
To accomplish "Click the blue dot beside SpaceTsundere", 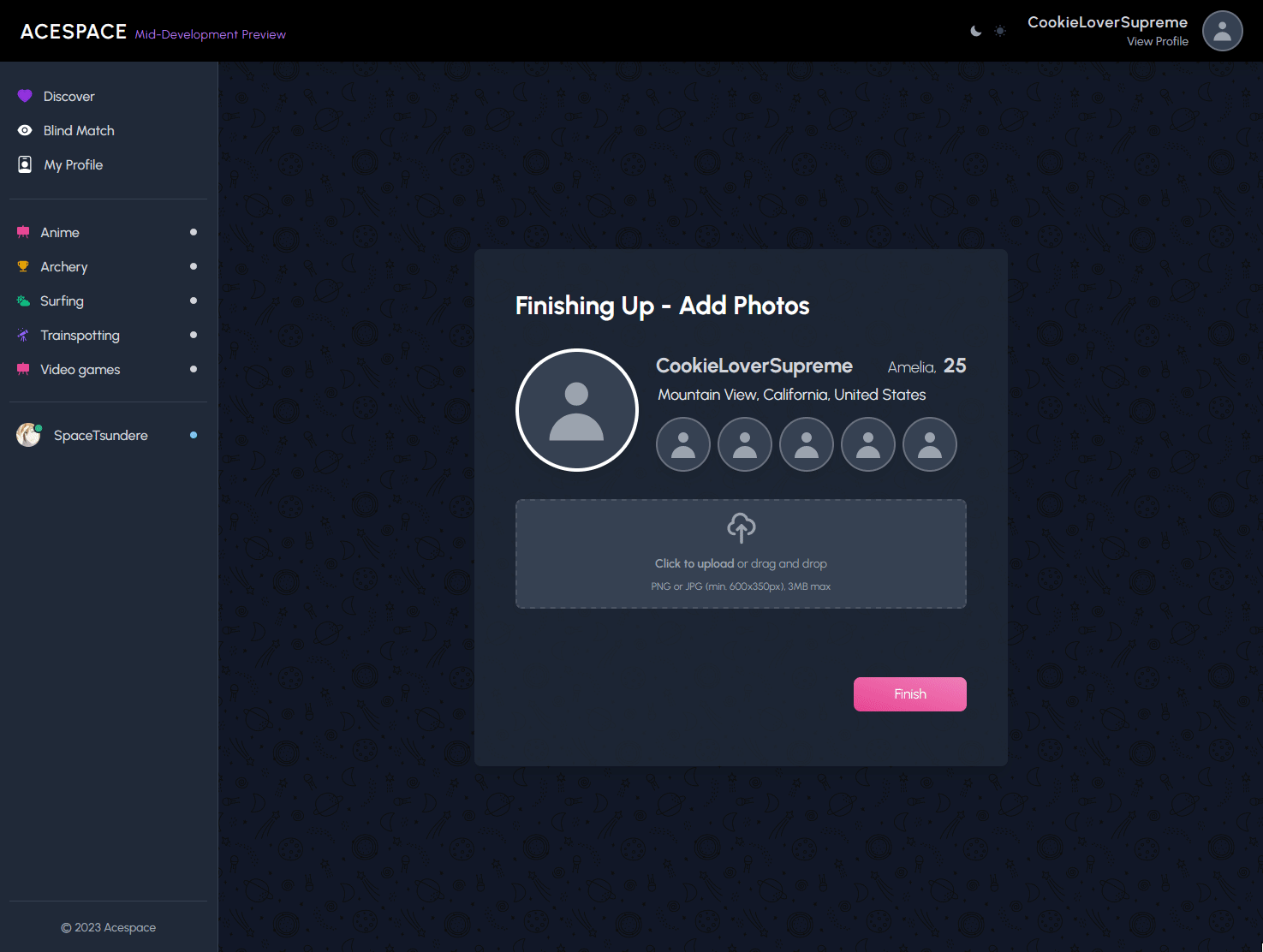I will click(x=194, y=435).
